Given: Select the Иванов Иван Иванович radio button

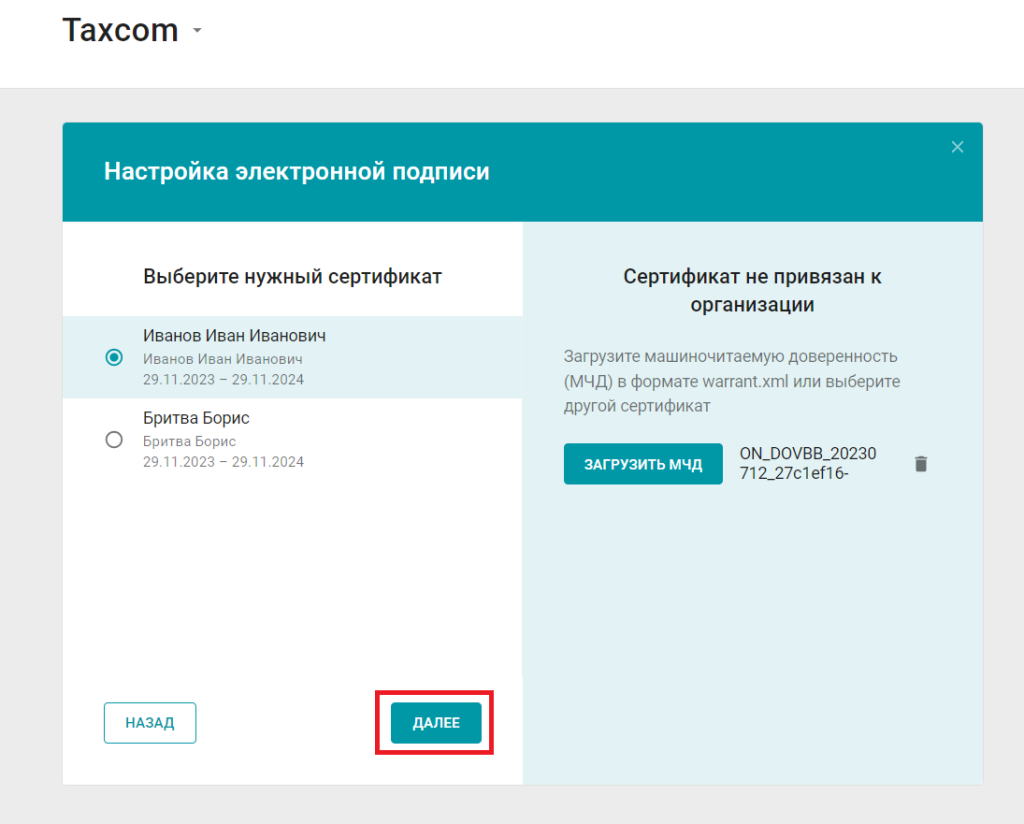Looking at the screenshot, I should tap(114, 358).
